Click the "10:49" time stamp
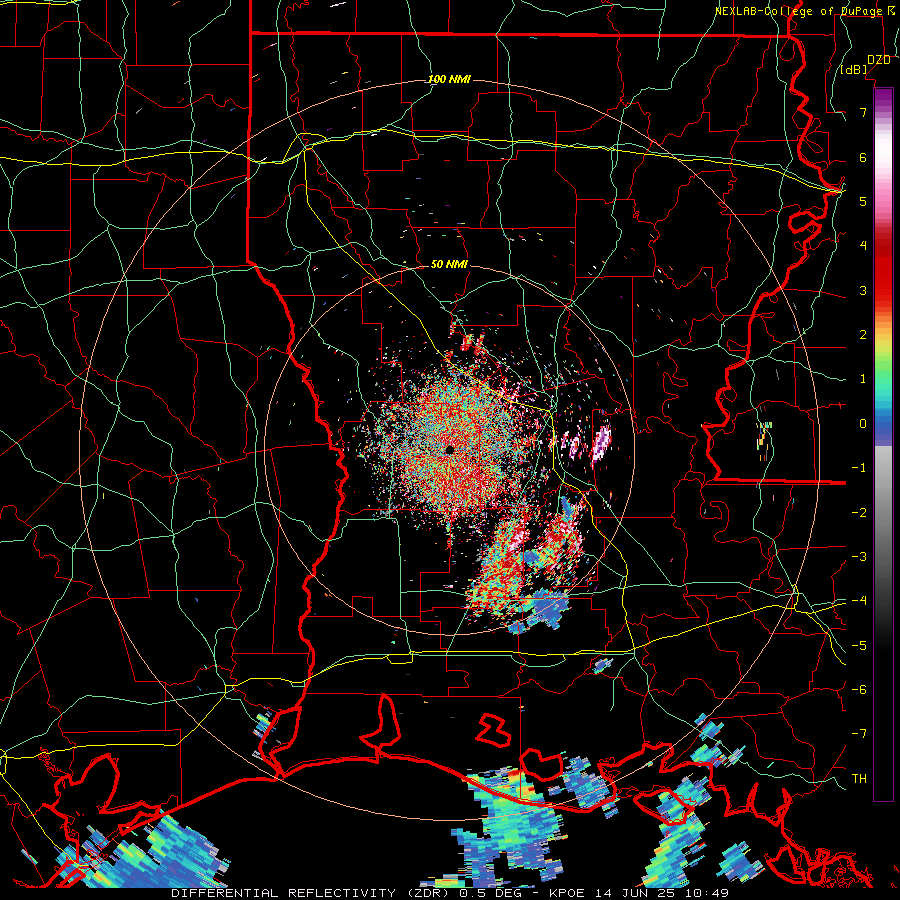Screen dimensions: 900x900 click(706, 893)
